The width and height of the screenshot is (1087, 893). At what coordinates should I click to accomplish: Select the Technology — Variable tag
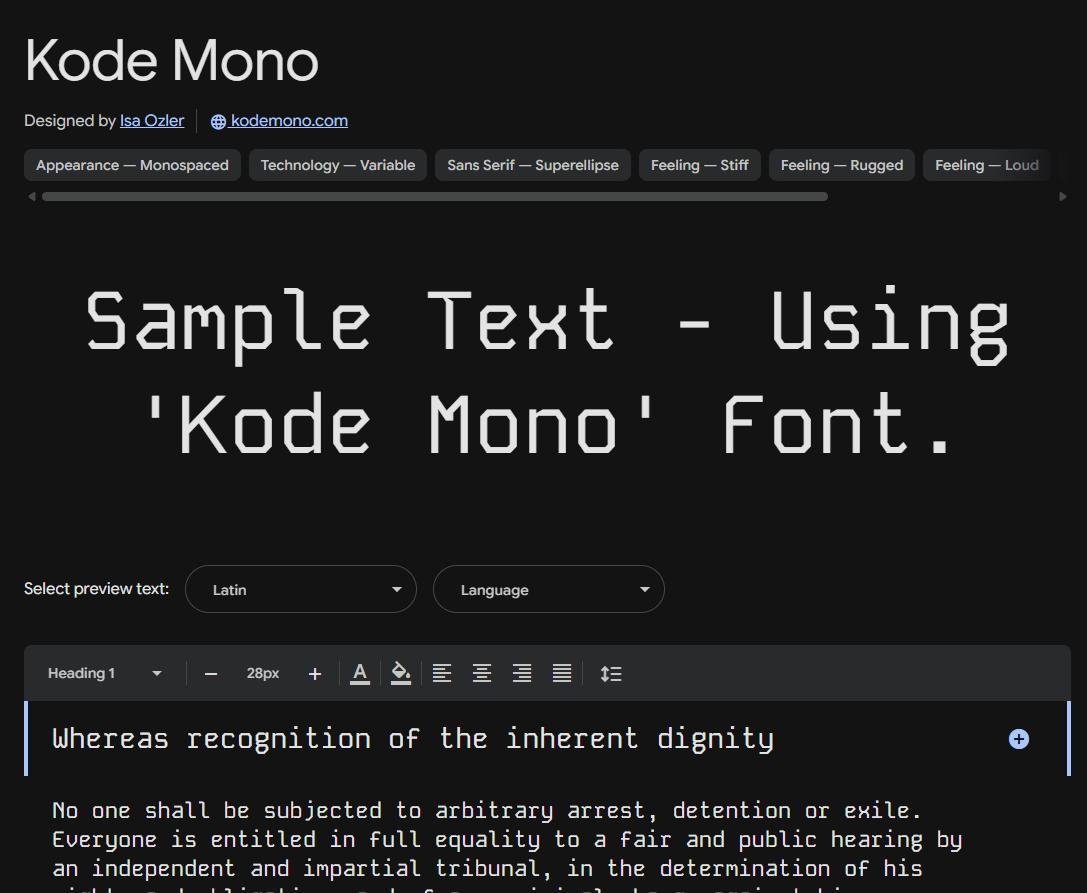(338, 165)
